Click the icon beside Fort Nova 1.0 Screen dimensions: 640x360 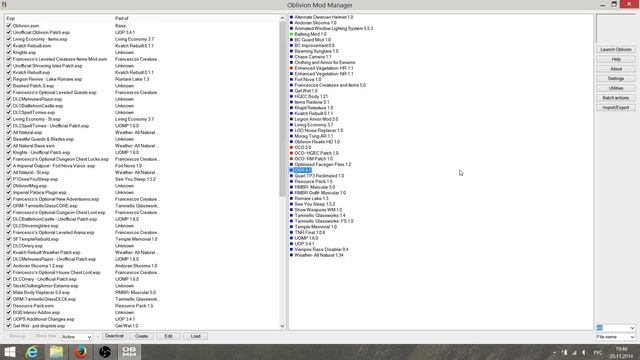click(x=291, y=80)
